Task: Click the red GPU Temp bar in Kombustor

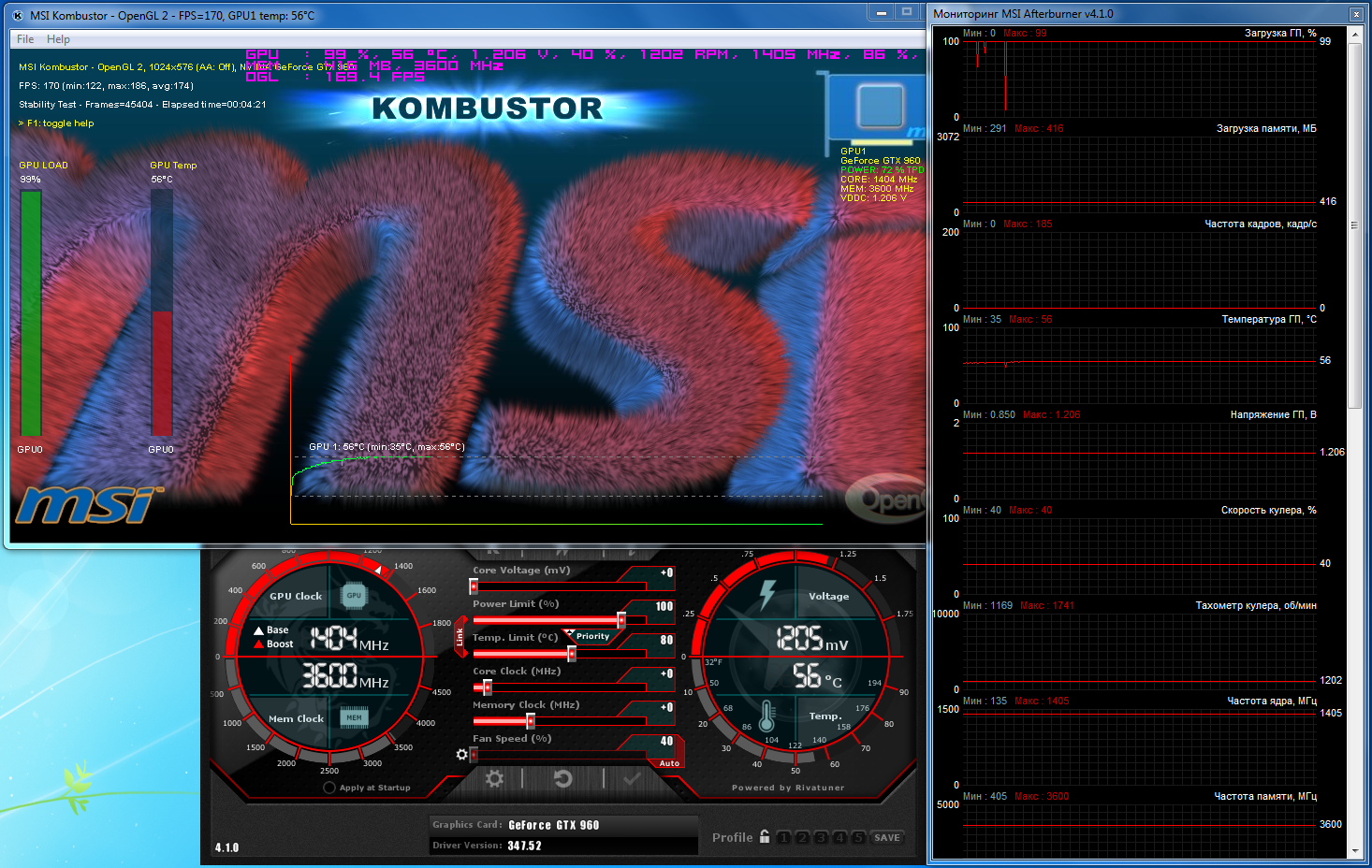Action: pos(162,373)
